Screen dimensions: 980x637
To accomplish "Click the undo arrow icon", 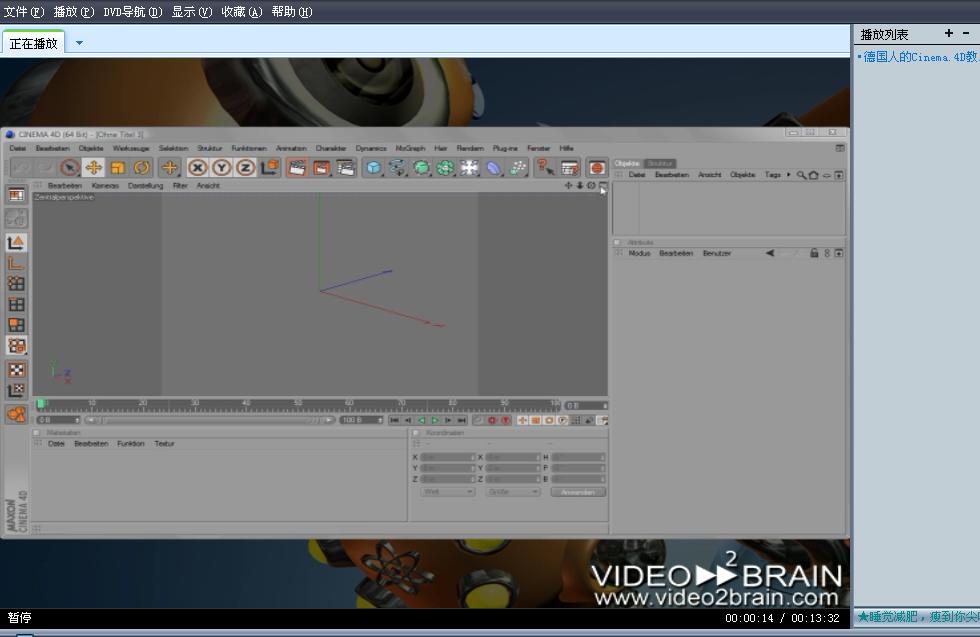I will pos(21,167).
